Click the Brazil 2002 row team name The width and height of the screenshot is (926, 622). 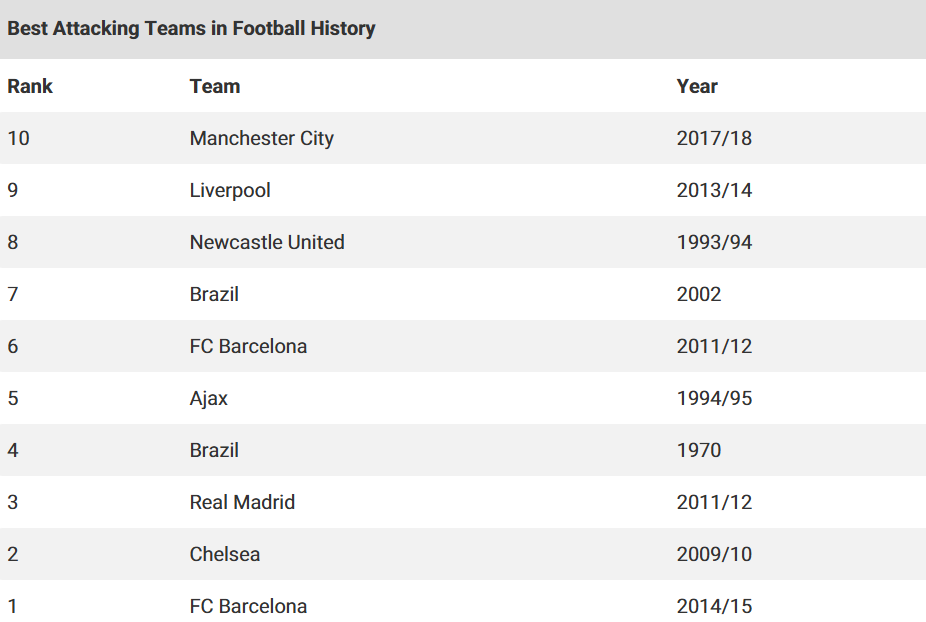pyautogui.click(x=214, y=294)
